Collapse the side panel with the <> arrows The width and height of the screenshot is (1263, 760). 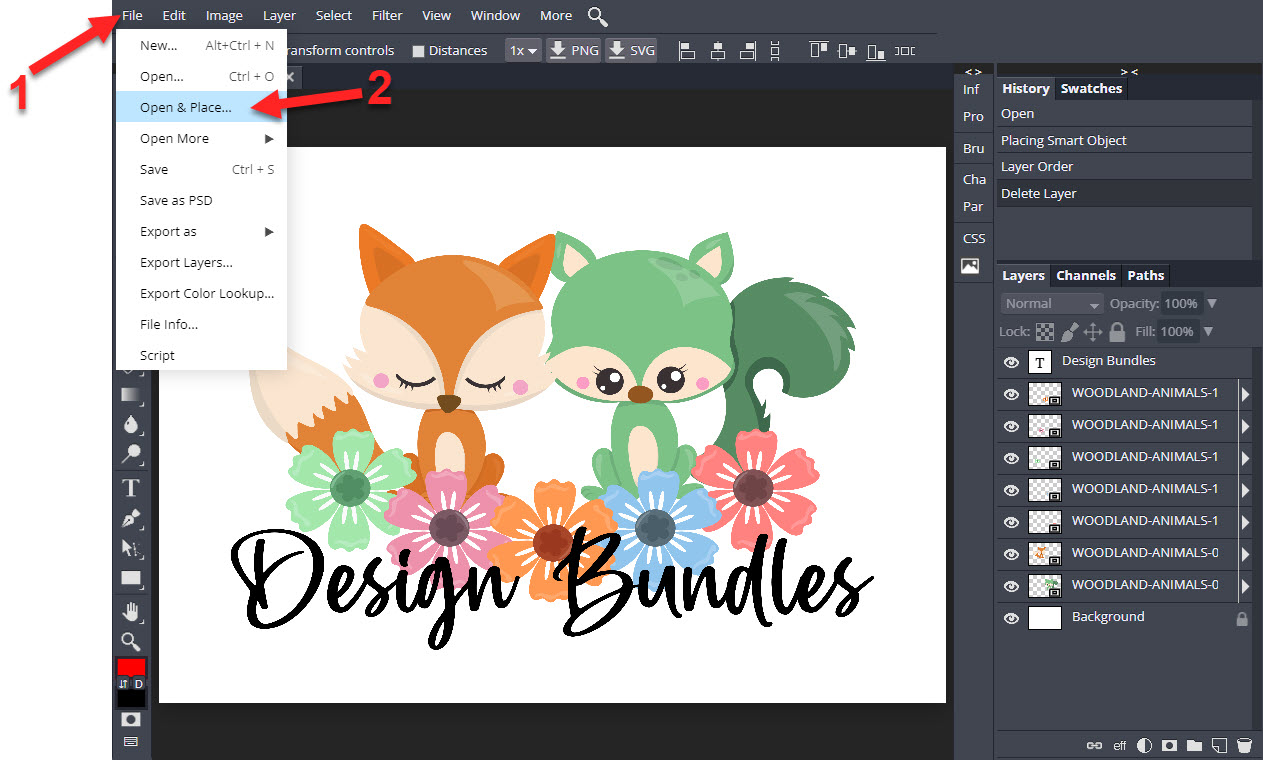pyautogui.click(x=972, y=71)
